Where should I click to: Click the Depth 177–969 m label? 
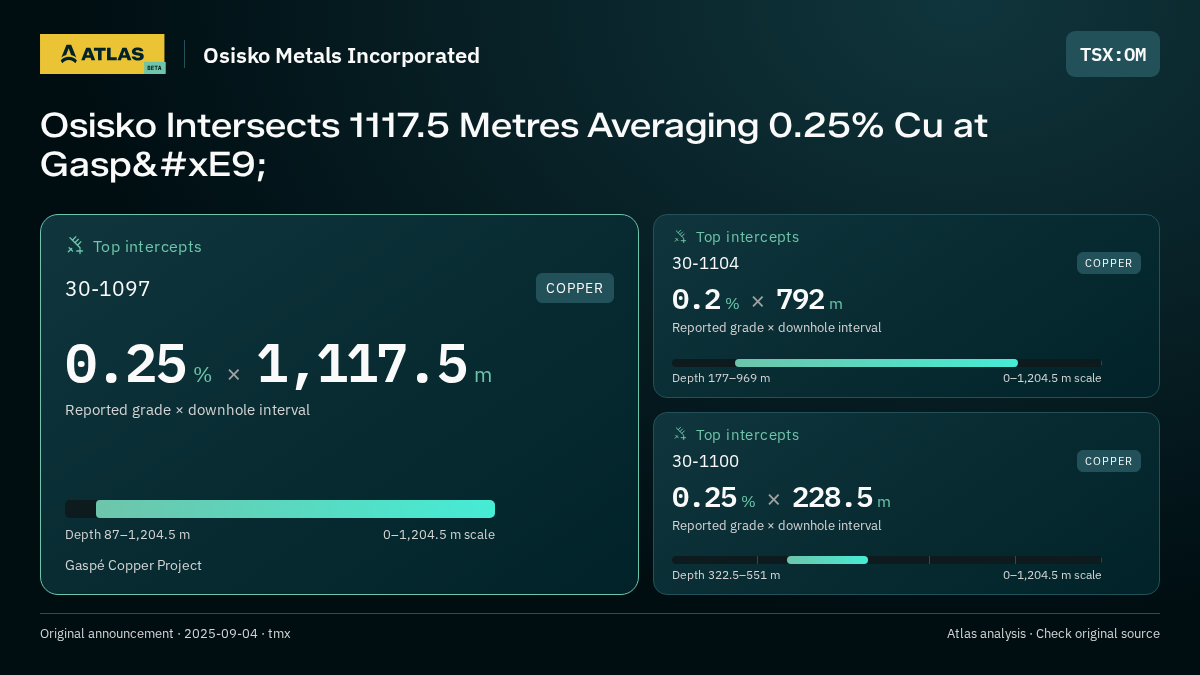[721, 378]
